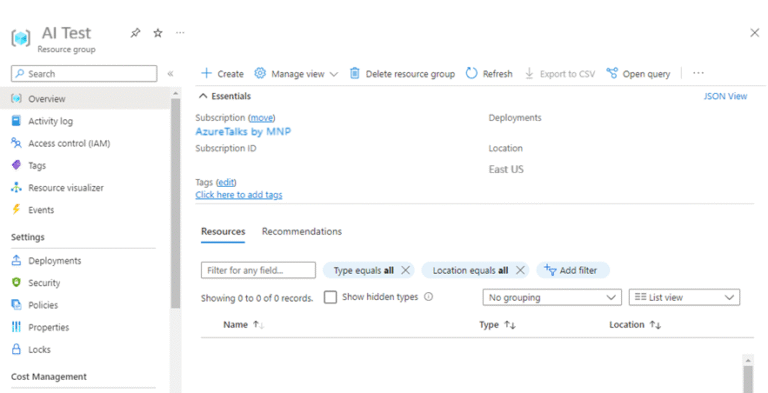The image size is (768, 393).
Task: Switch to the Resources tab
Action: pos(223,232)
